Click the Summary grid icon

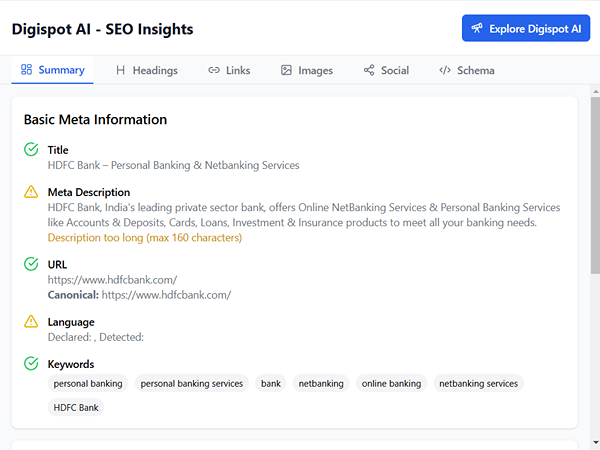26,70
